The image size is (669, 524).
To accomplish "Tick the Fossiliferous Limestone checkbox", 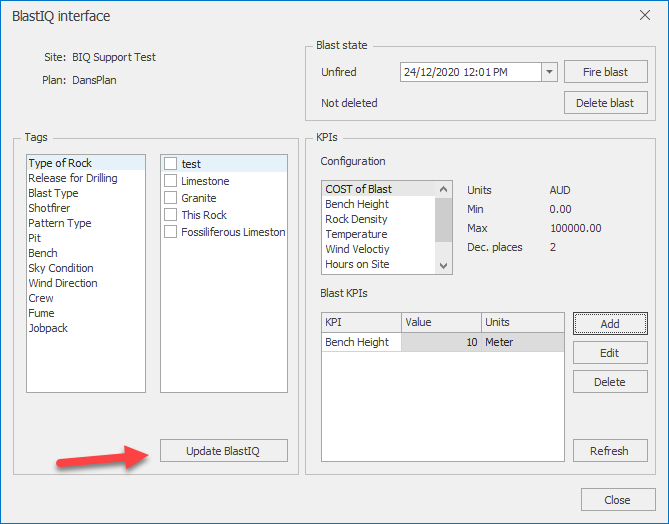I will [x=171, y=232].
